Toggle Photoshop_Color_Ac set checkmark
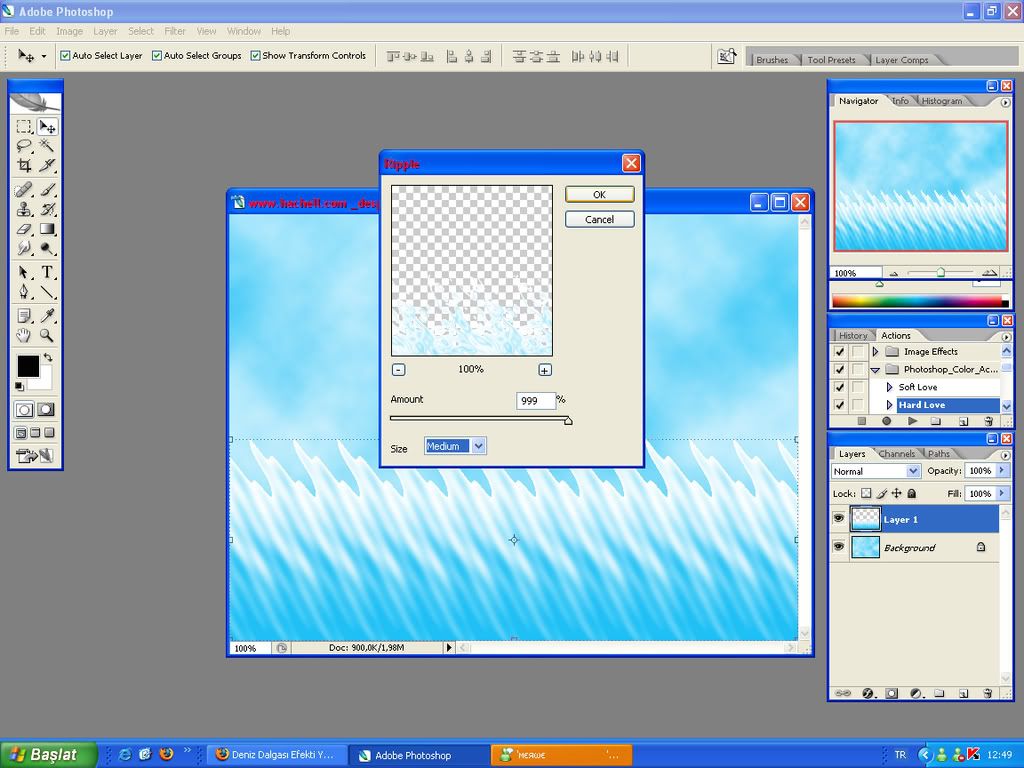The height and width of the screenshot is (768, 1024). (x=840, y=369)
